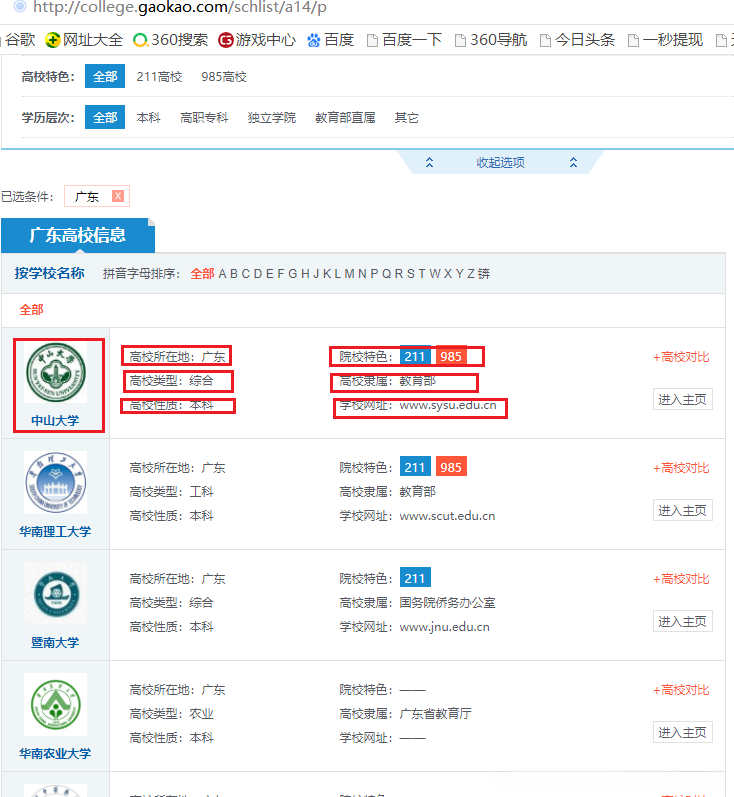Screen dimensions: 734x797
Task: Click 211 badge for 暨南大学
Action: click(x=415, y=578)
